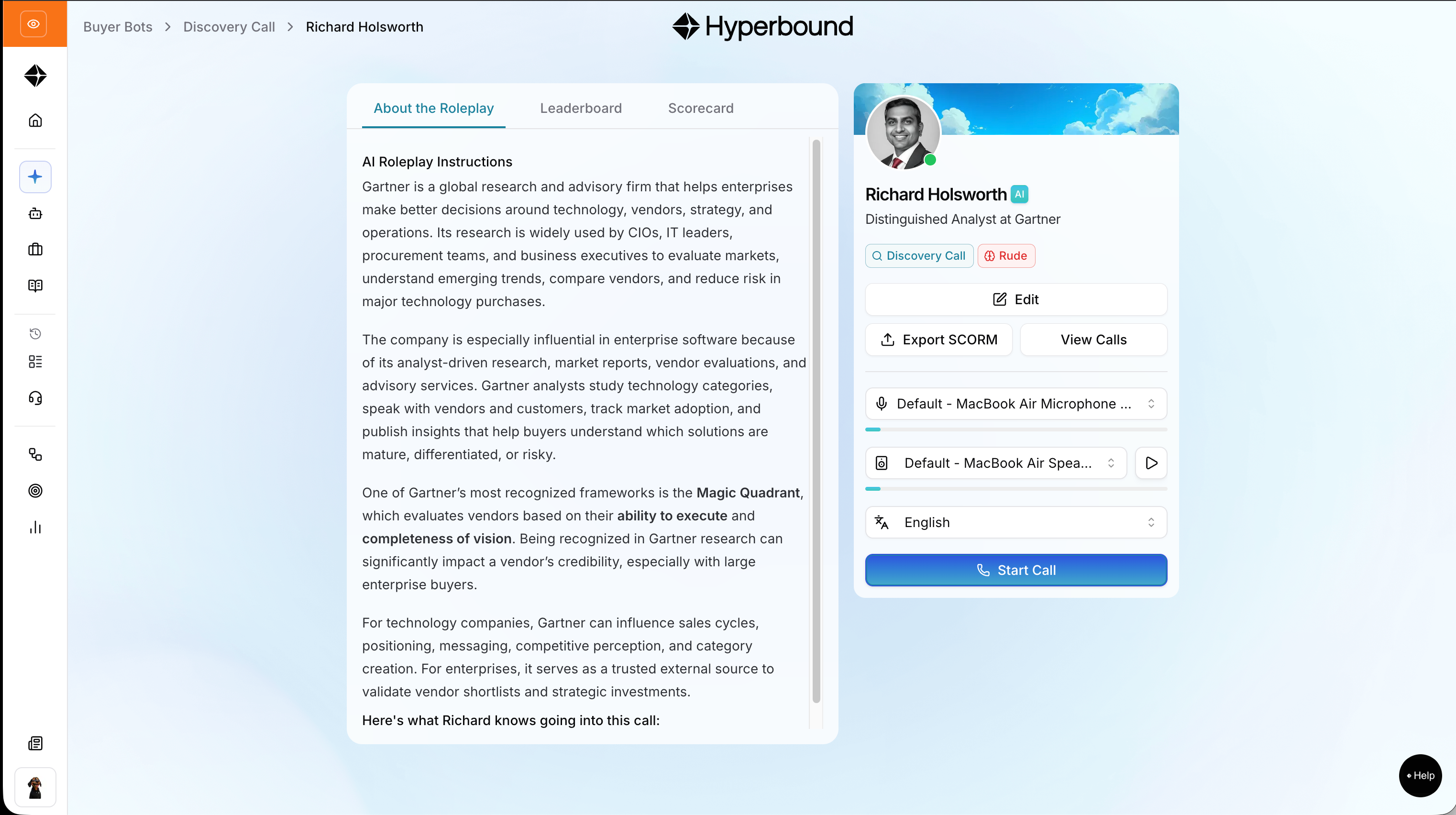Open call history via the clock icon
Image resolution: width=1456 pixels, height=815 pixels.
coord(35,334)
